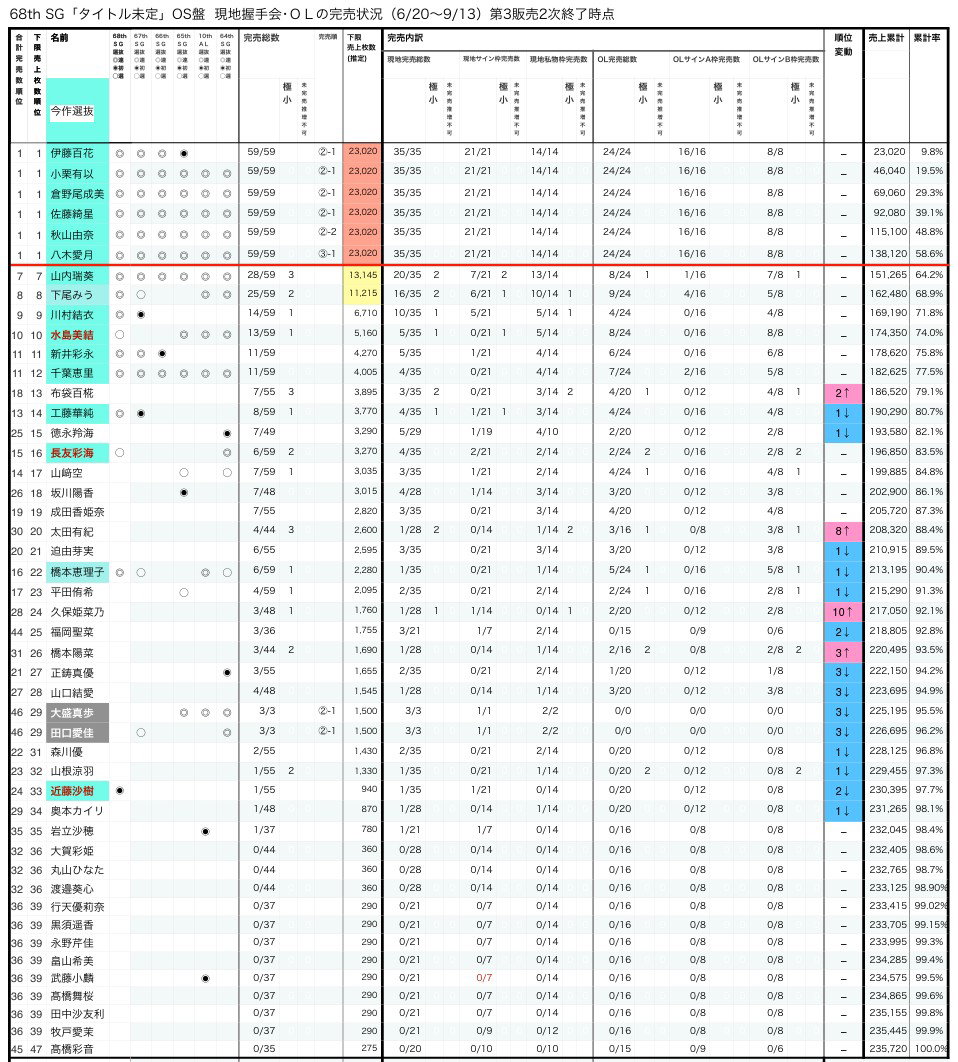Click the filled circle in 川村結衣's 67th SG column
The height and width of the screenshot is (1062, 958).
pyautogui.click(x=141, y=315)
